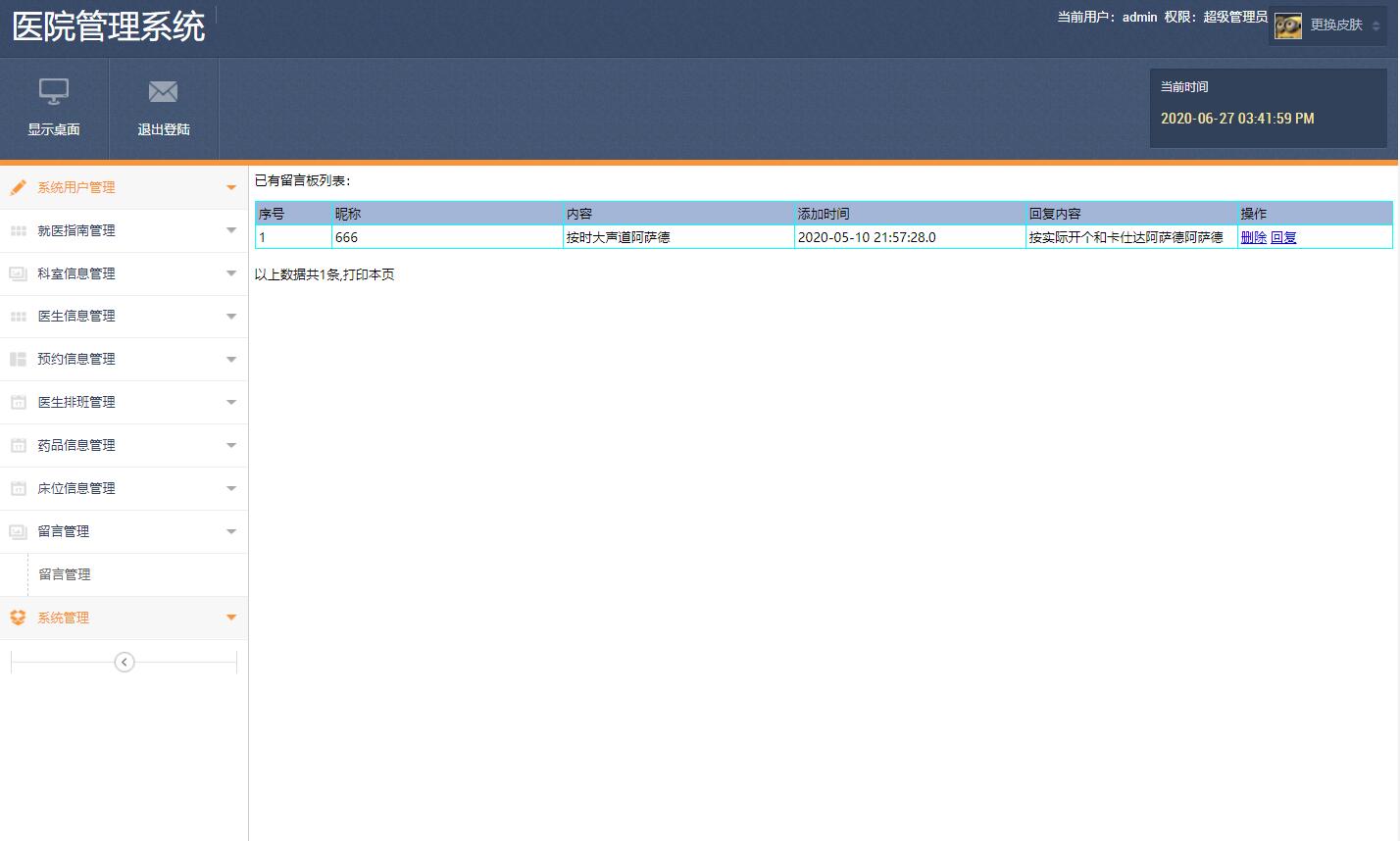
Task: Collapse the sidebar using the circular arrow
Action: (x=124, y=662)
